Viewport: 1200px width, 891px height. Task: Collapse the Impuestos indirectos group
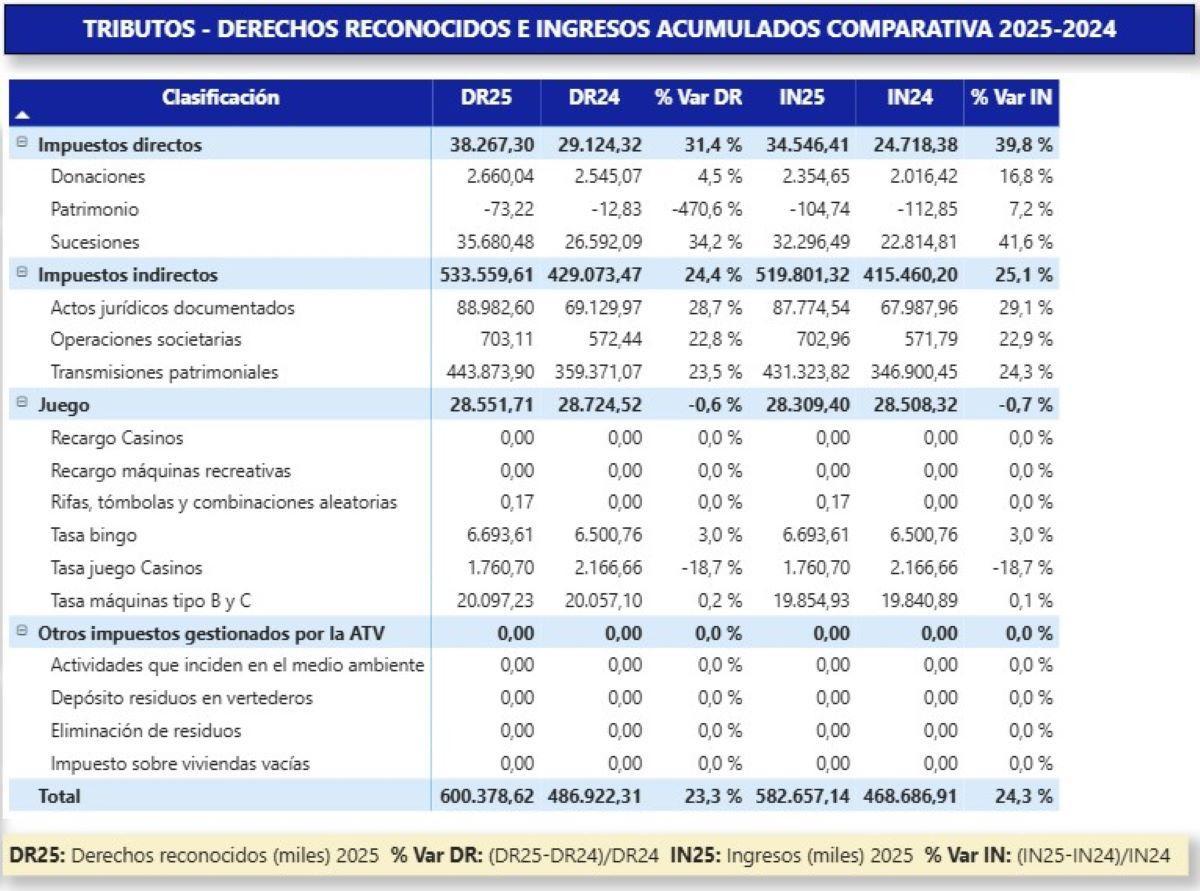(x=22, y=274)
